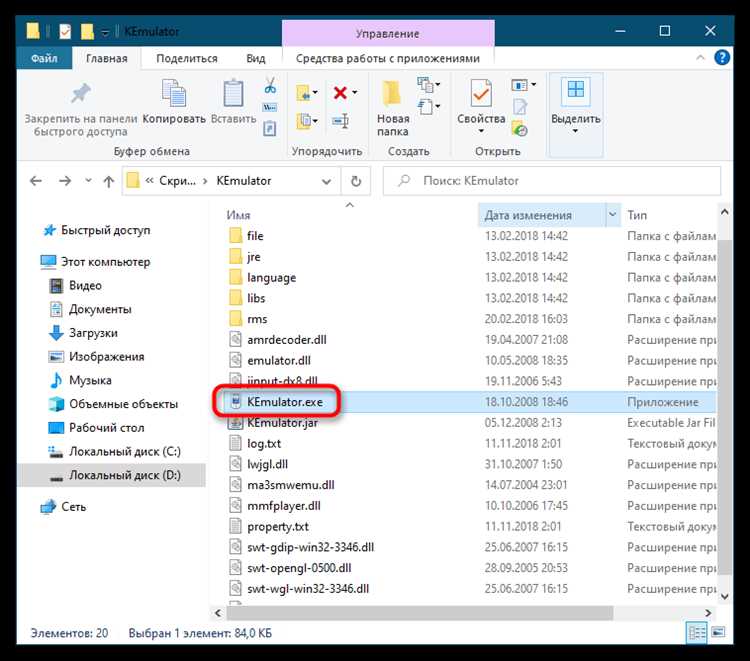Click the Вставить (Paste) clipboard icon
This screenshot has width=750, height=661.
233,93
